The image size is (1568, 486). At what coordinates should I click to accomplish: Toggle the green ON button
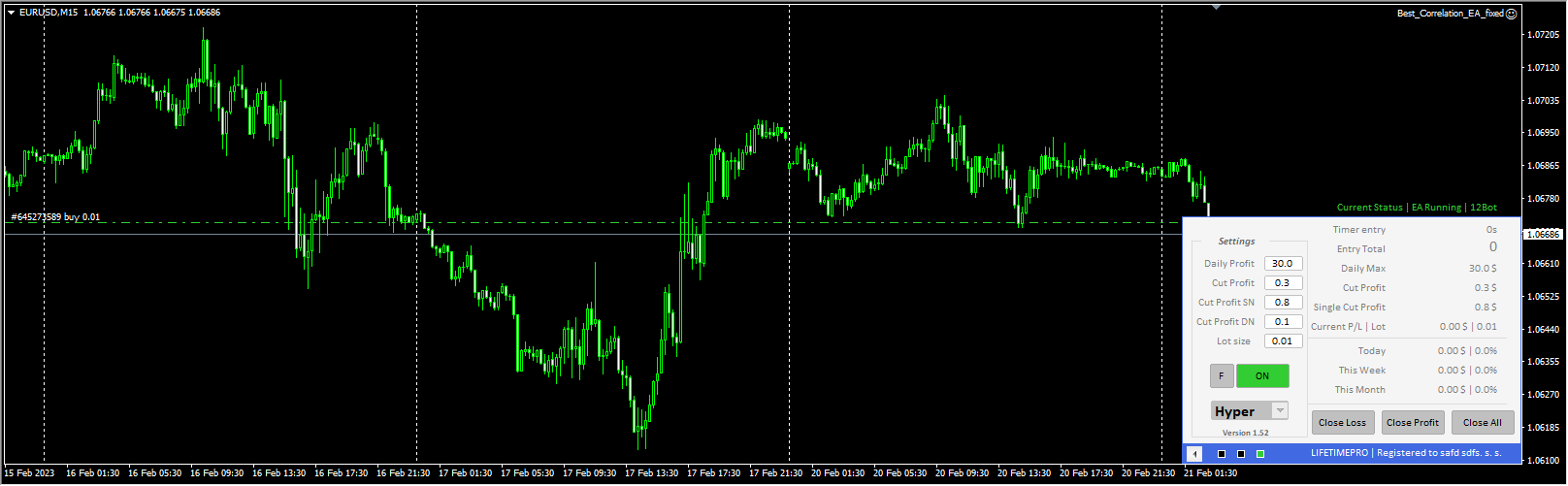[x=1262, y=376]
